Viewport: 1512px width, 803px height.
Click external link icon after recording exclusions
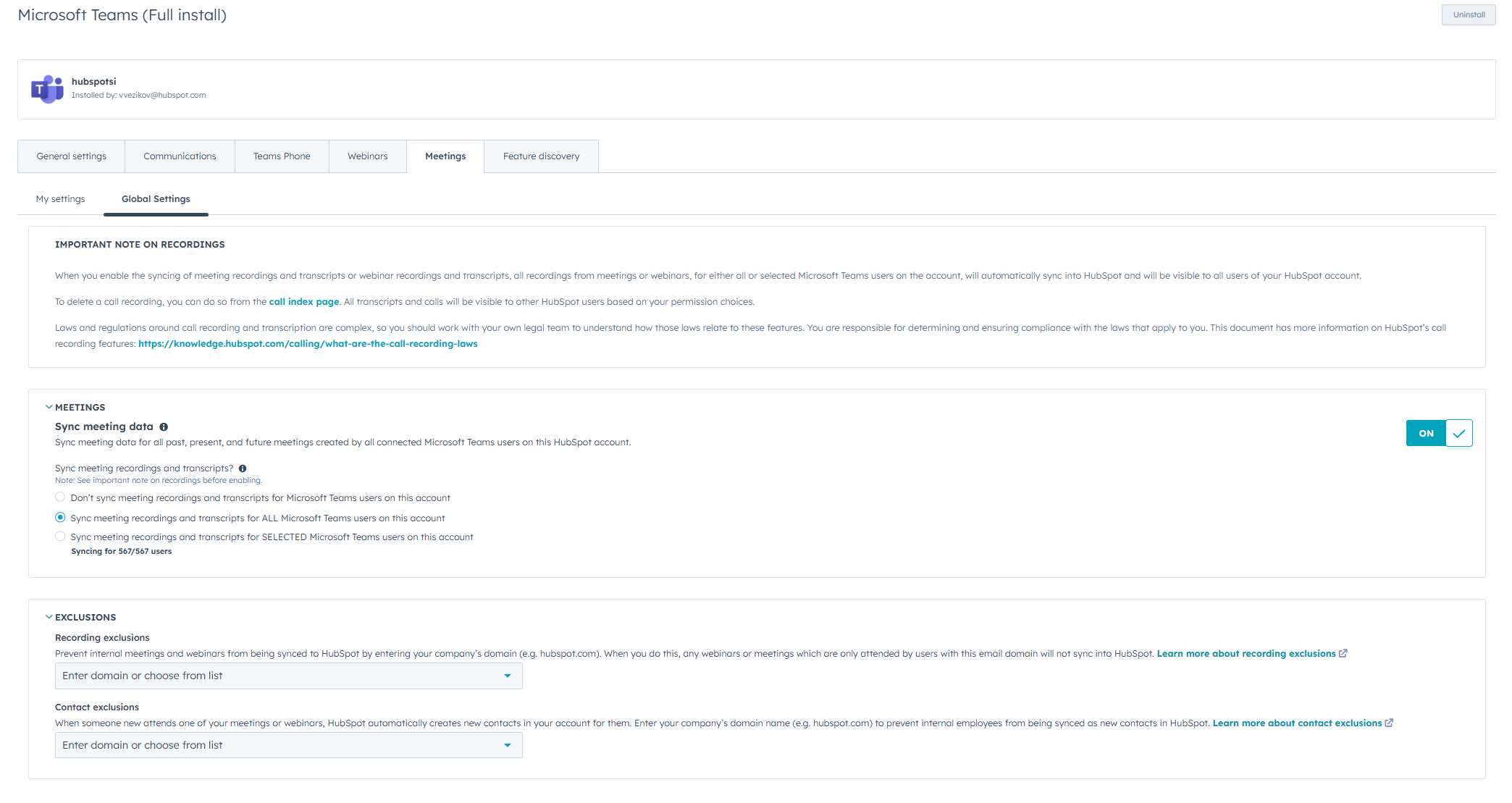pyautogui.click(x=1343, y=653)
